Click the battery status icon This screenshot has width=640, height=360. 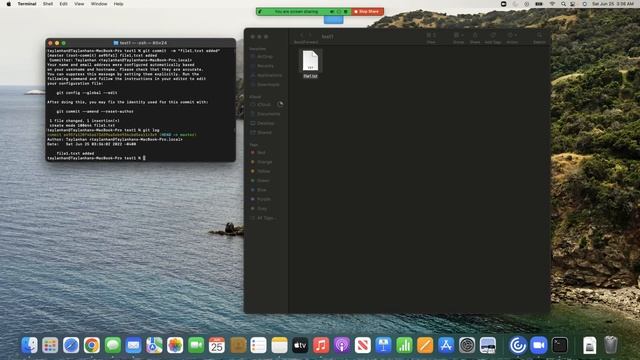[x=539, y=4]
